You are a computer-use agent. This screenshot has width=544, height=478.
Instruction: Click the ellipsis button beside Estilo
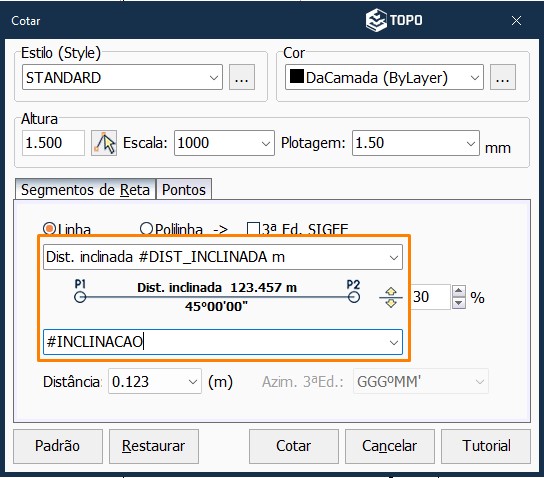(242, 77)
